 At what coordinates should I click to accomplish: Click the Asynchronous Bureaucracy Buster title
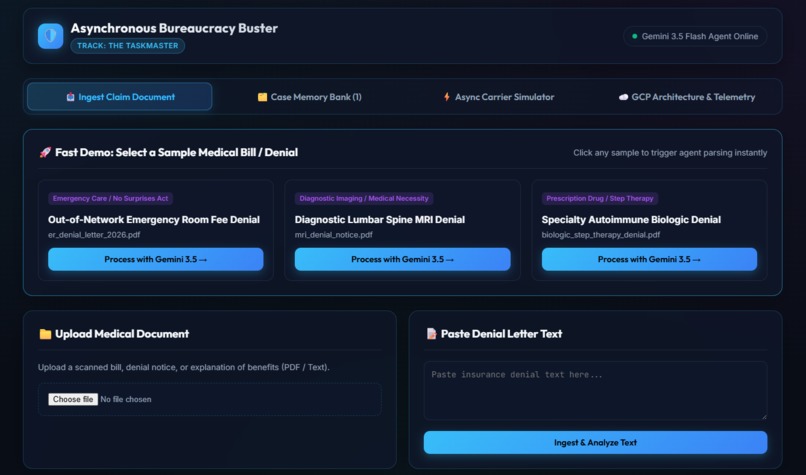click(x=174, y=28)
